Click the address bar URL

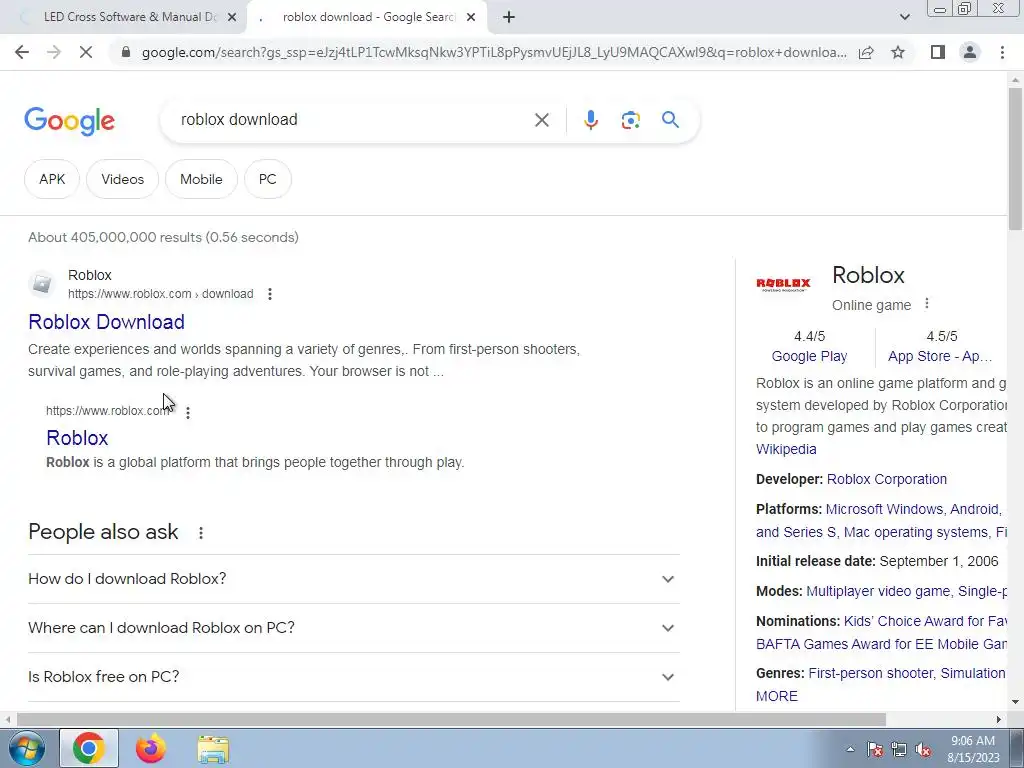click(x=494, y=52)
